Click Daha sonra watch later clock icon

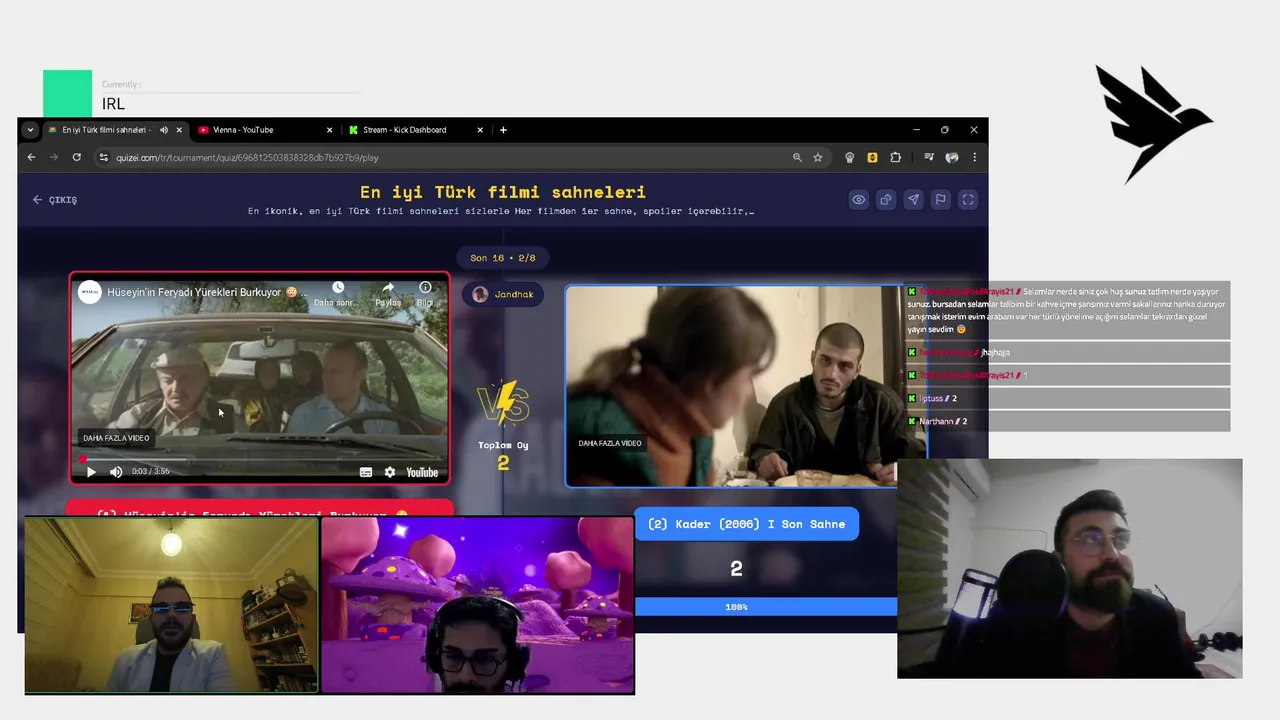point(338,288)
